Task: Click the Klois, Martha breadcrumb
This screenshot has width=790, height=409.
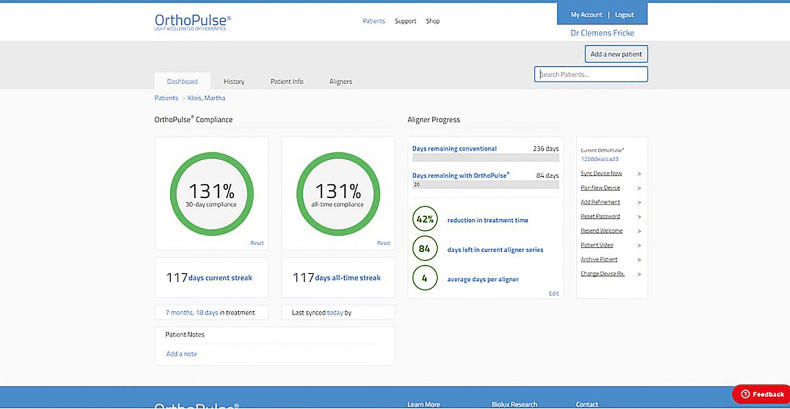Action: [207, 98]
